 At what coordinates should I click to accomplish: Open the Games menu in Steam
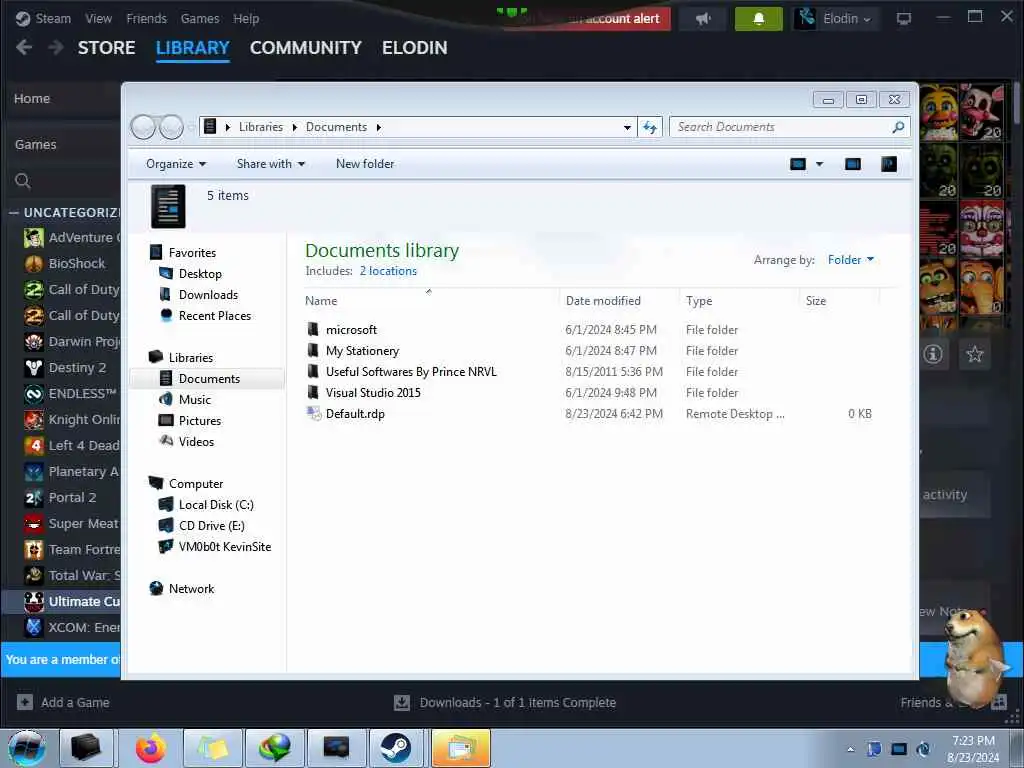click(200, 18)
